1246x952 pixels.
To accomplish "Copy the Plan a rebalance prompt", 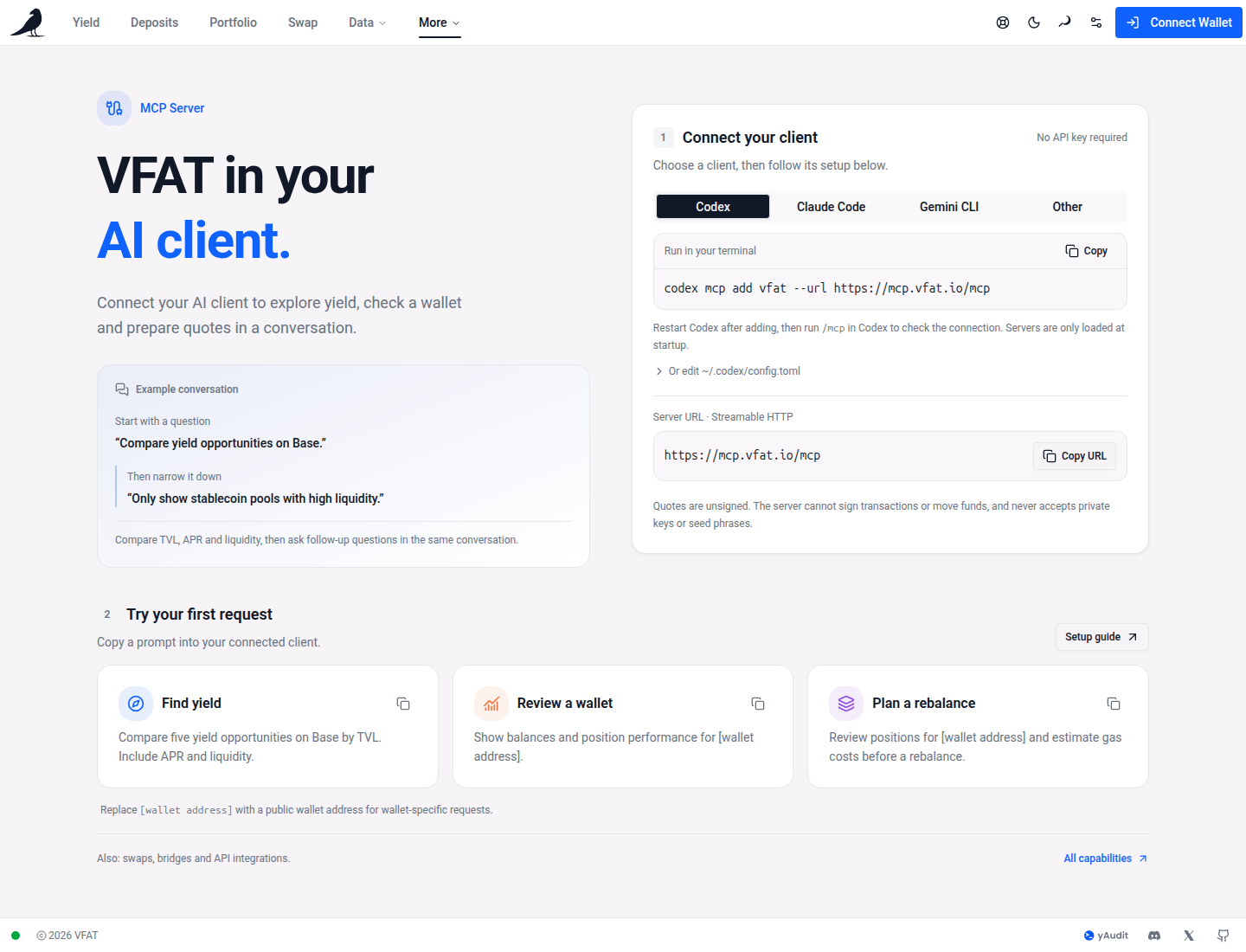I will [1114, 704].
